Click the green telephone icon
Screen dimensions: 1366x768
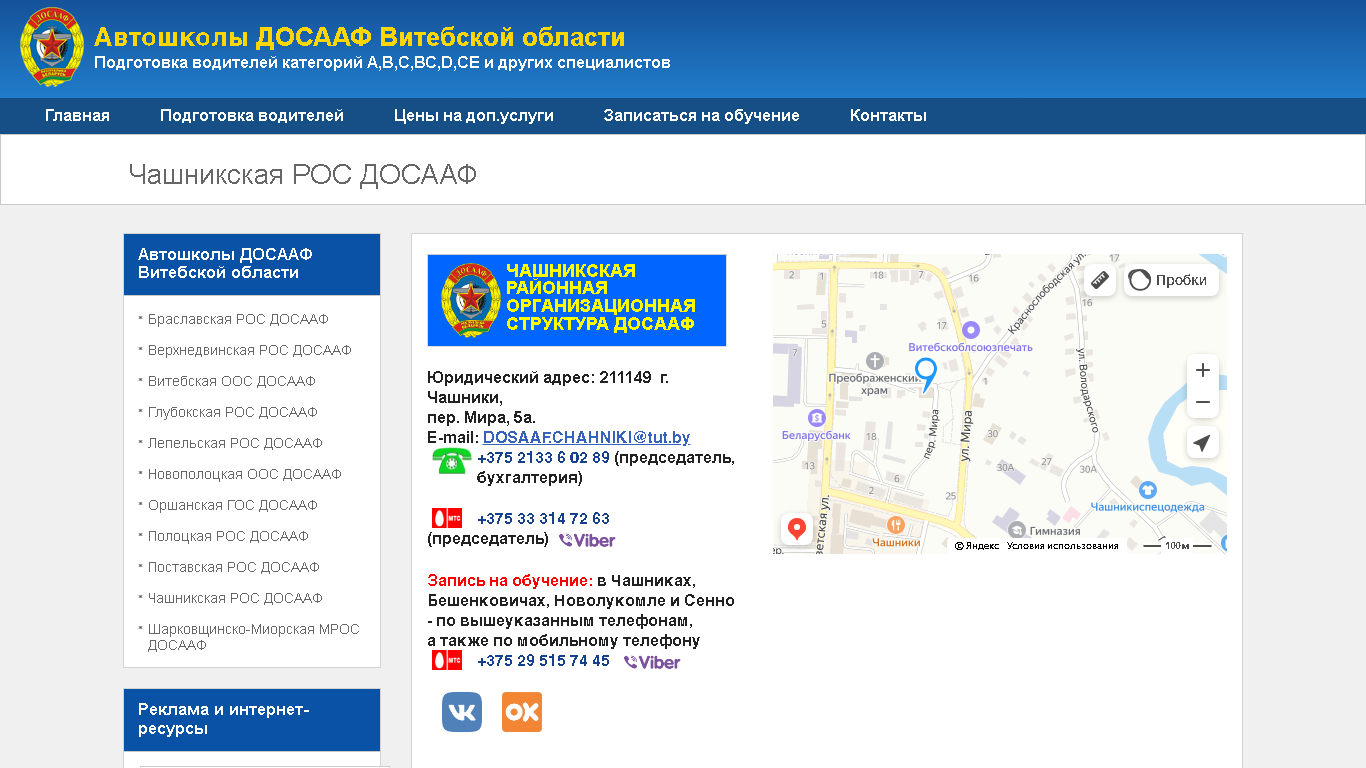click(451, 460)
